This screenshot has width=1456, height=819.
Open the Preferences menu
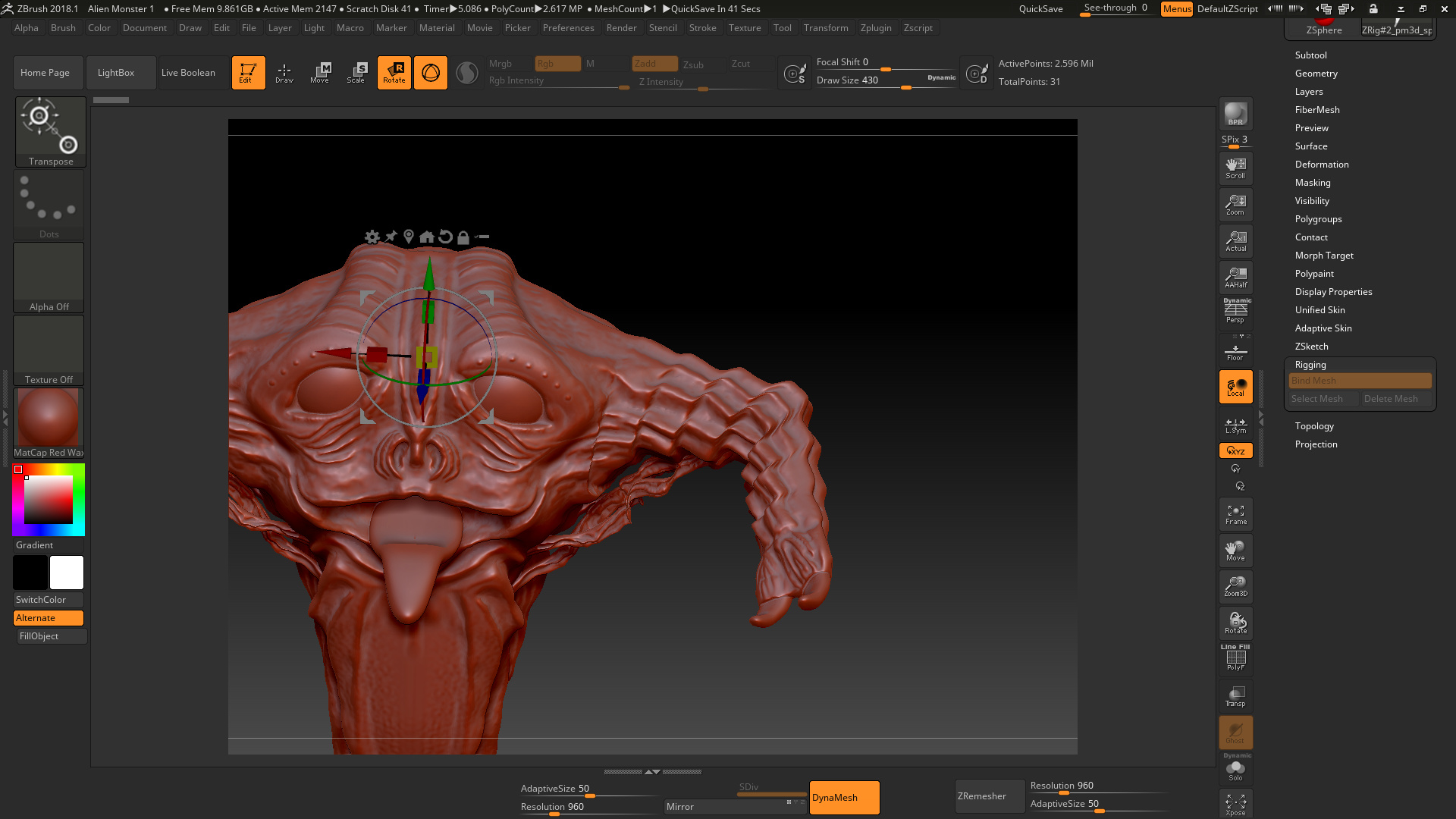pos(568,28)
